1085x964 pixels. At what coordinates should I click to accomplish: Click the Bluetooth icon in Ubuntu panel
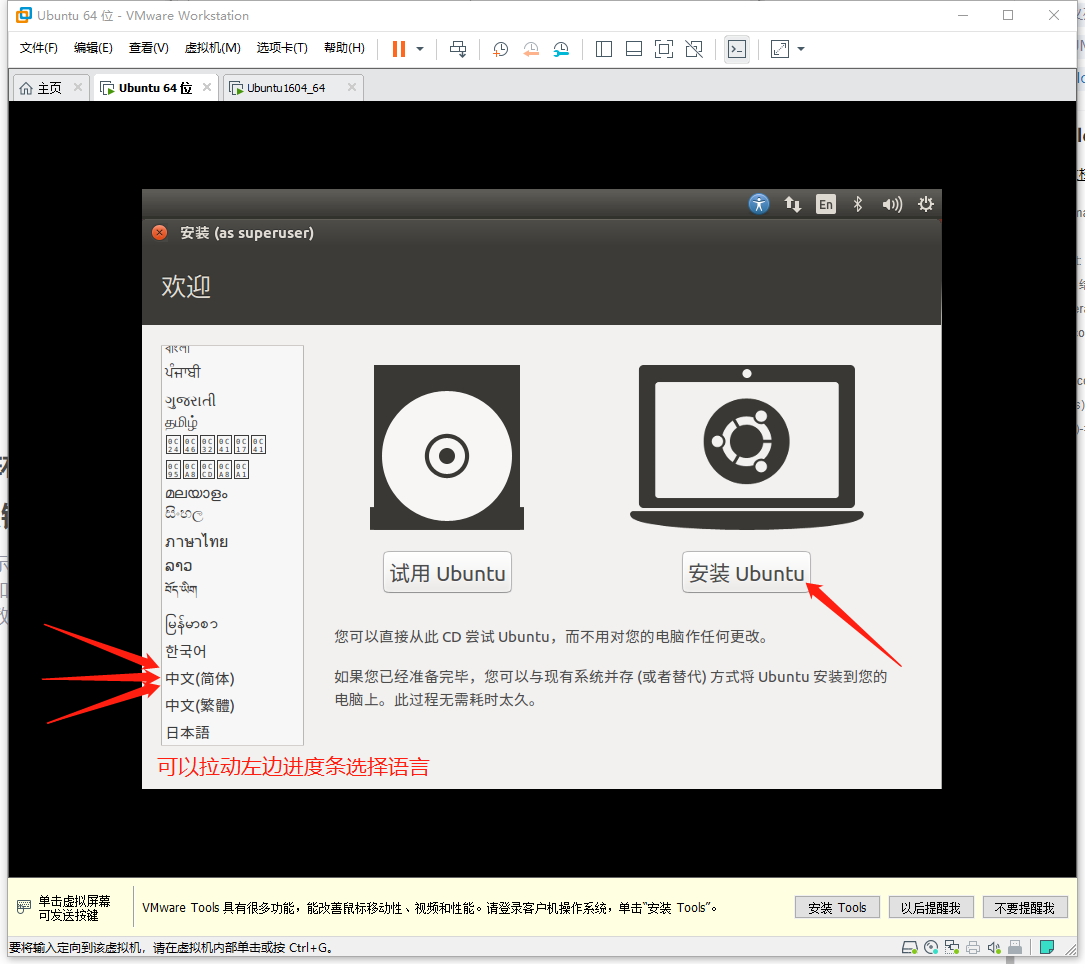(857, 204)
